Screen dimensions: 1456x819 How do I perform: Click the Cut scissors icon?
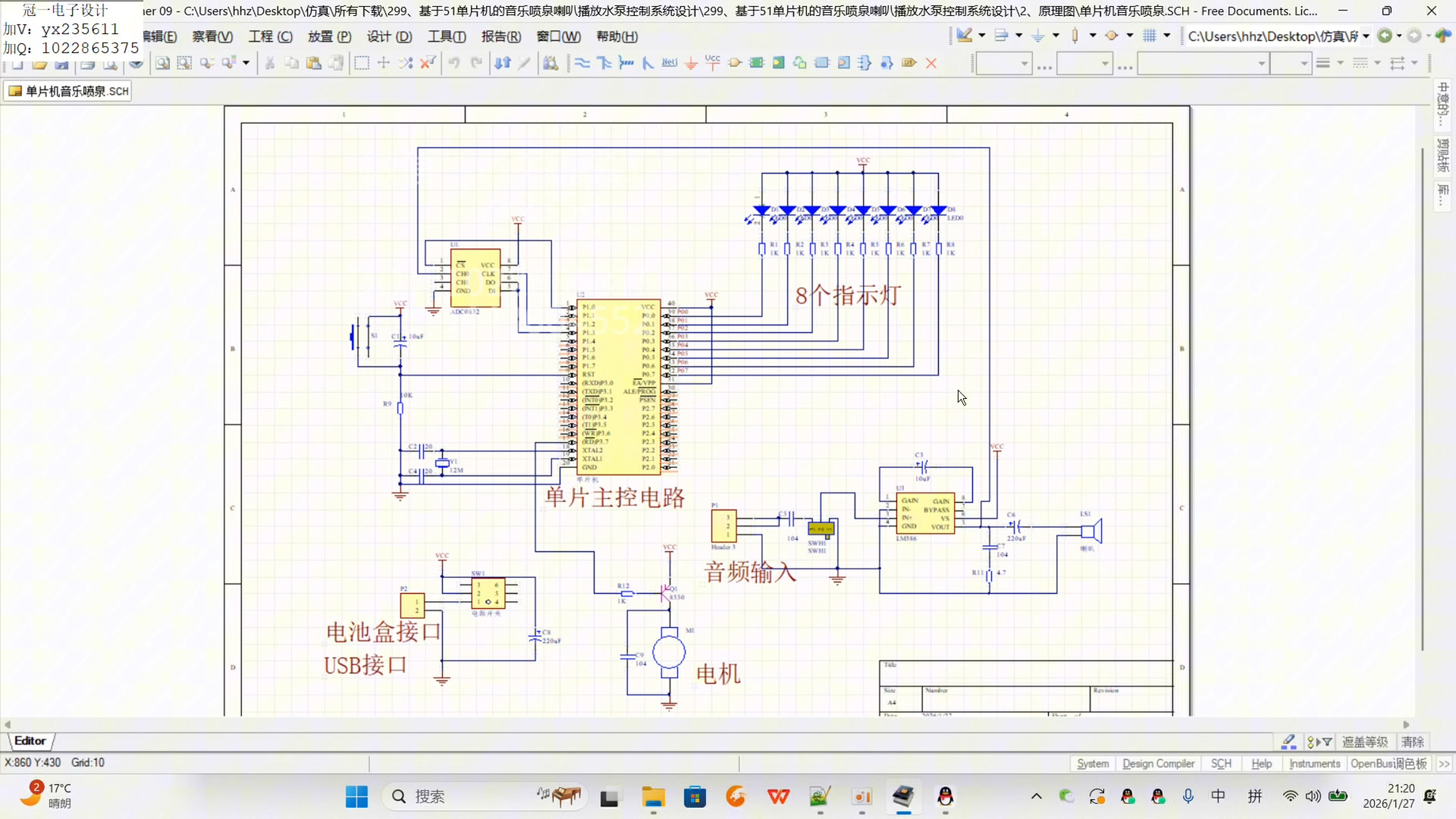coord(269,63)
